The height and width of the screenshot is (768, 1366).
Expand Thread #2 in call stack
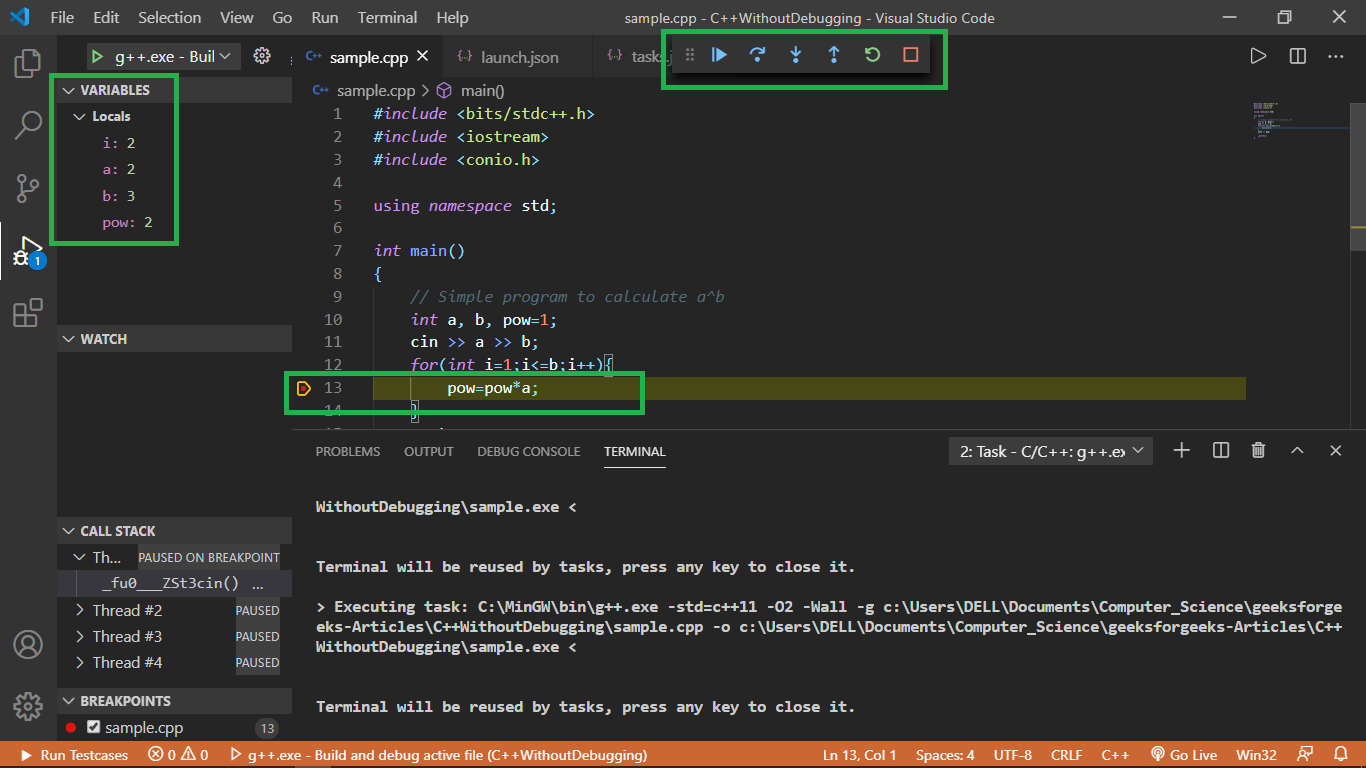pyautogui.click(x=81, y=610)
